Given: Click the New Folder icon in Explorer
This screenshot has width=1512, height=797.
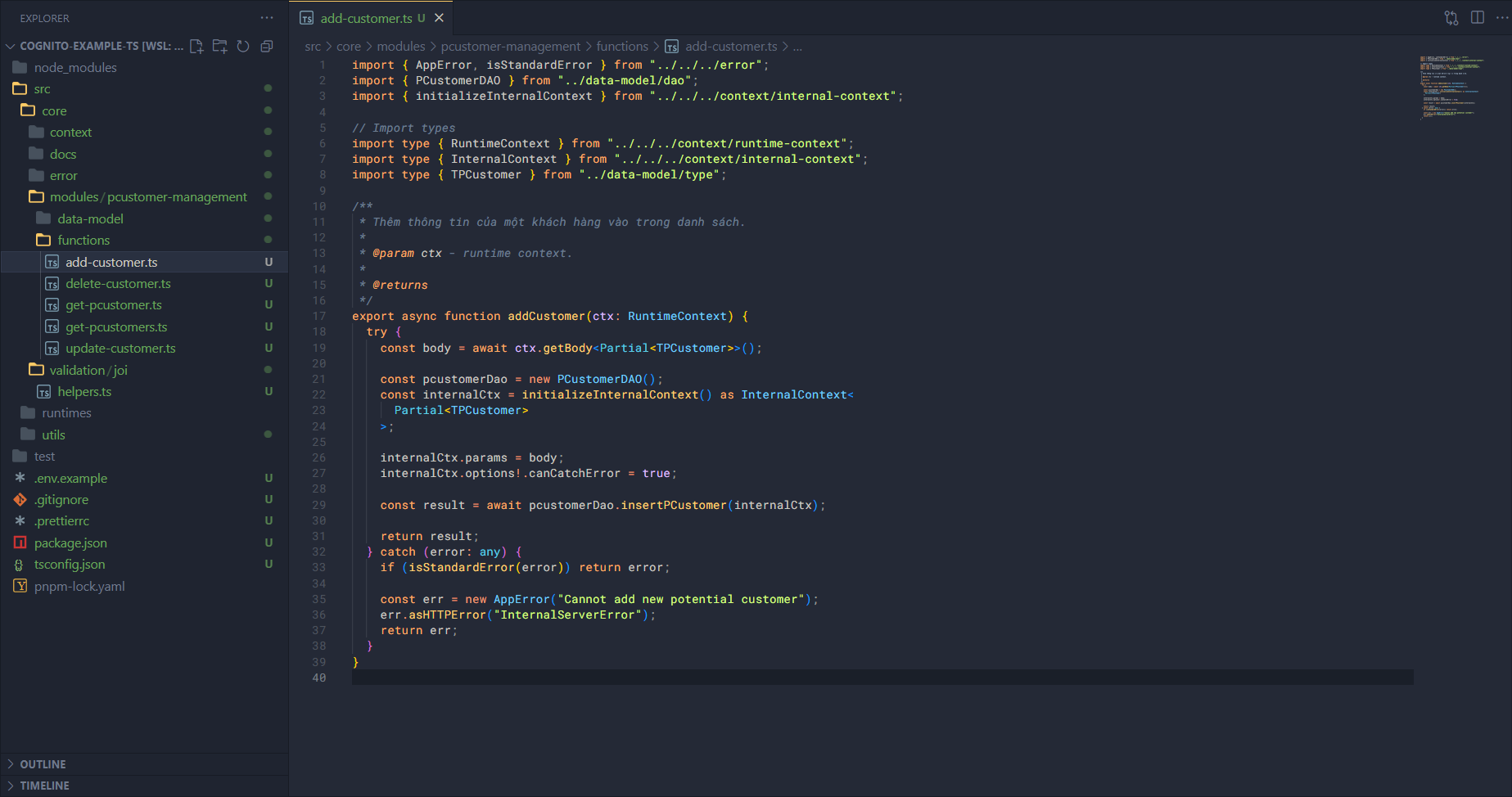Looking at the screenshot, I should pyautogui.click(x=219, y=46).
